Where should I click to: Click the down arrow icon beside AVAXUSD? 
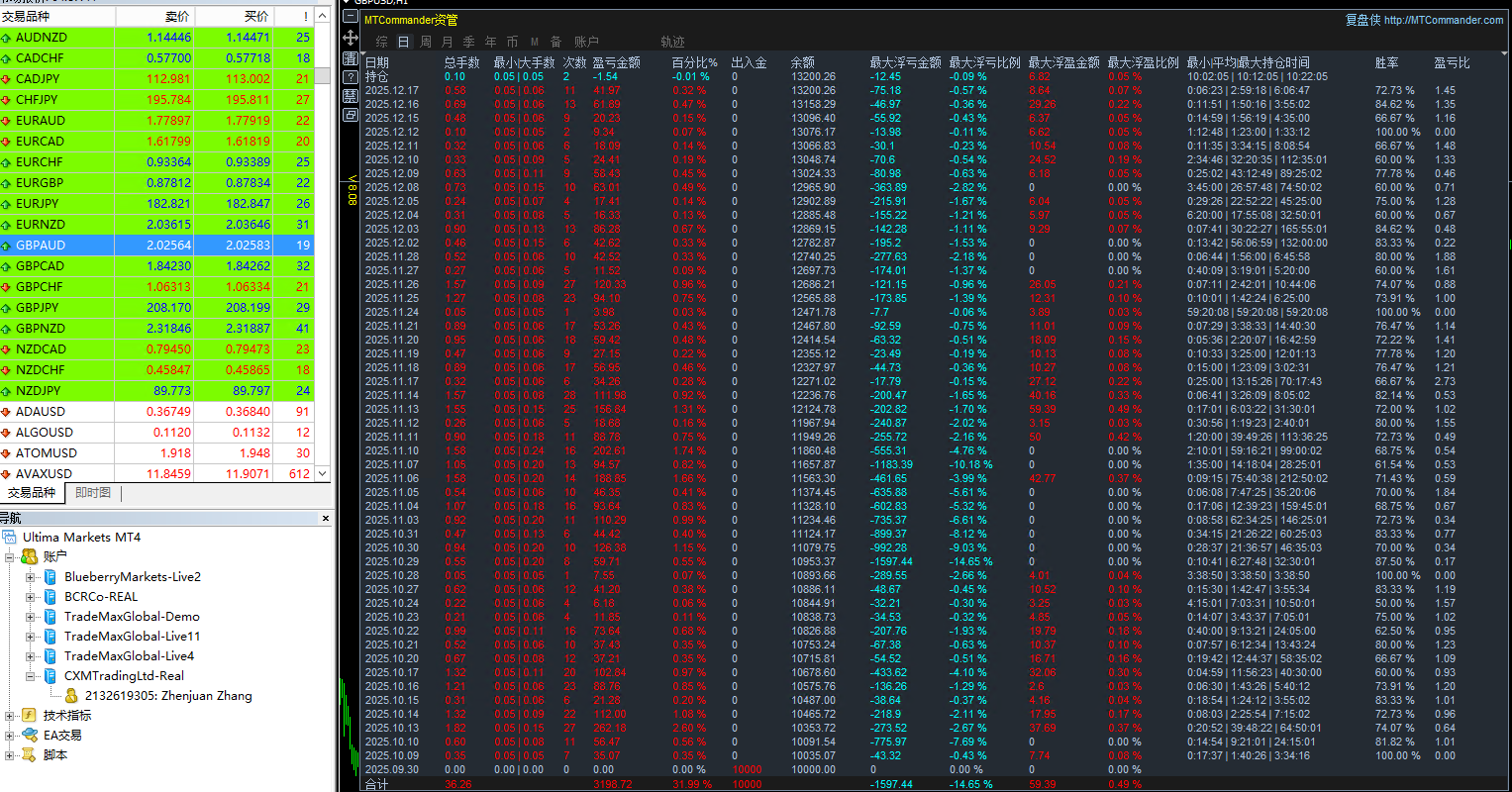point(7,474)
